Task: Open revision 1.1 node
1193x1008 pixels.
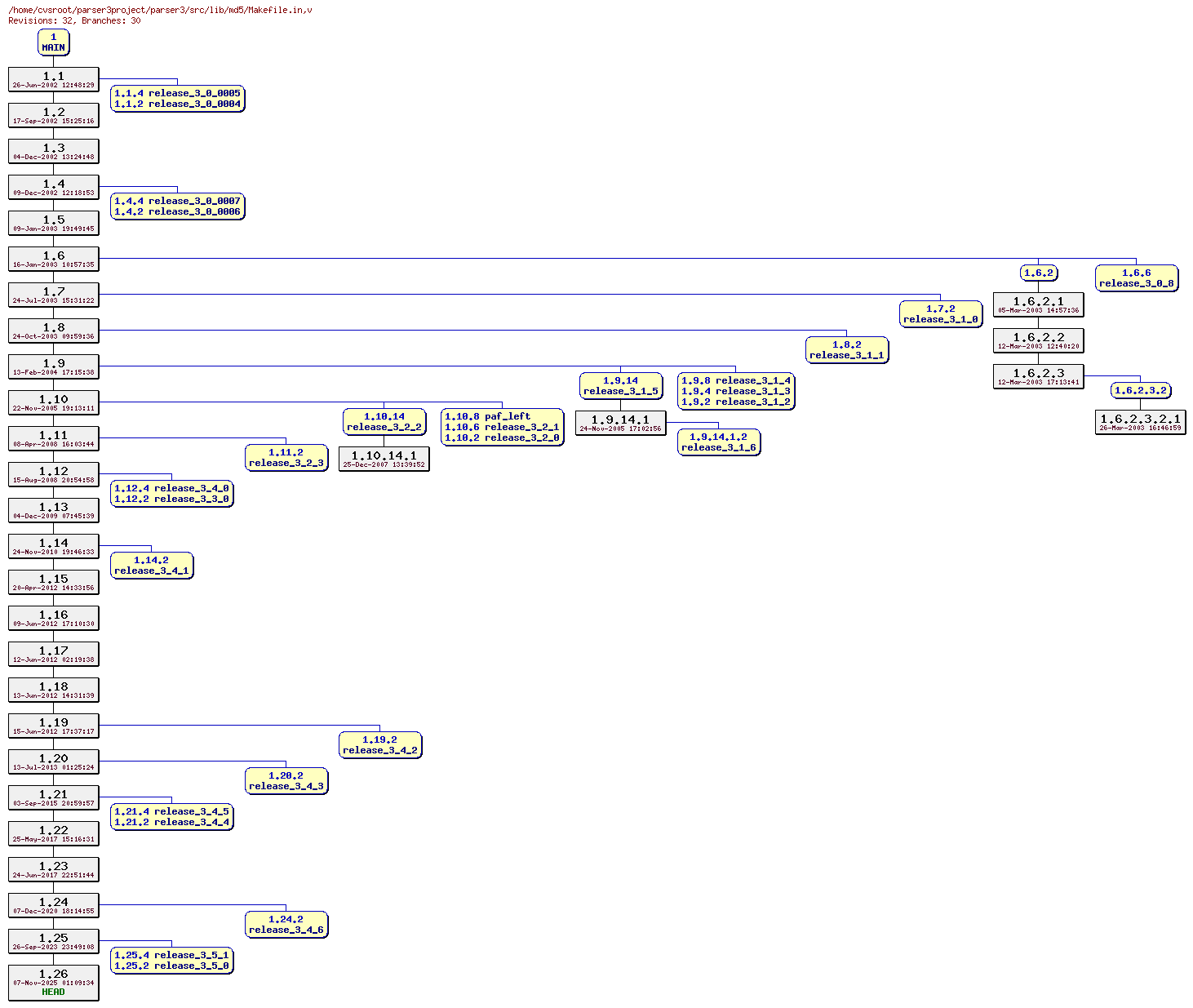Action: (x=54, y=79)
